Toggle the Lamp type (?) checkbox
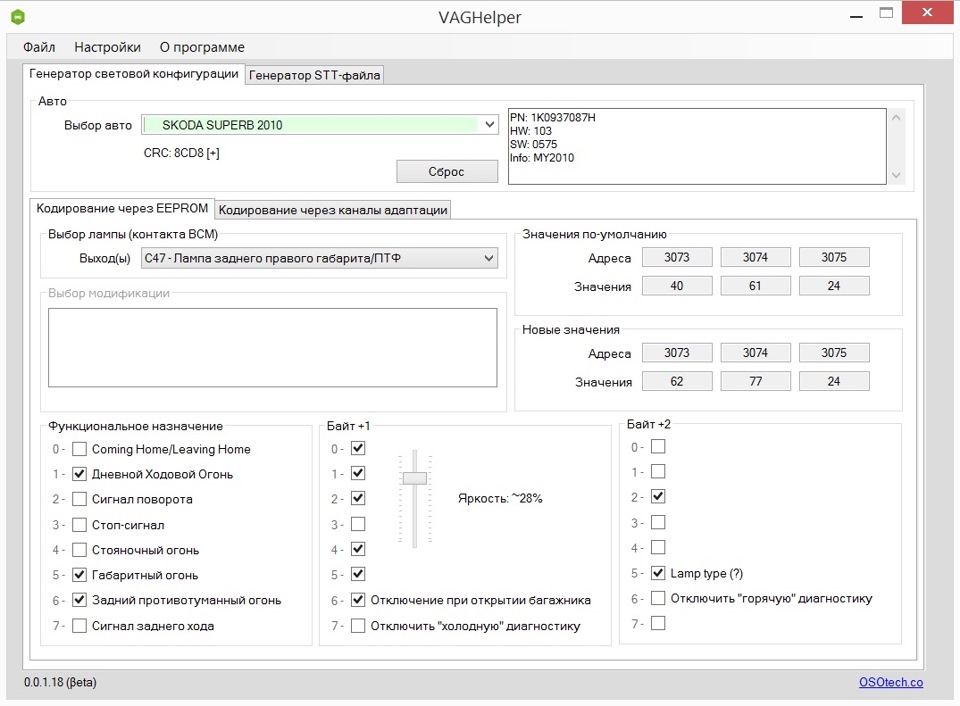Screen dimensions: 960x706 coord(658,573)
